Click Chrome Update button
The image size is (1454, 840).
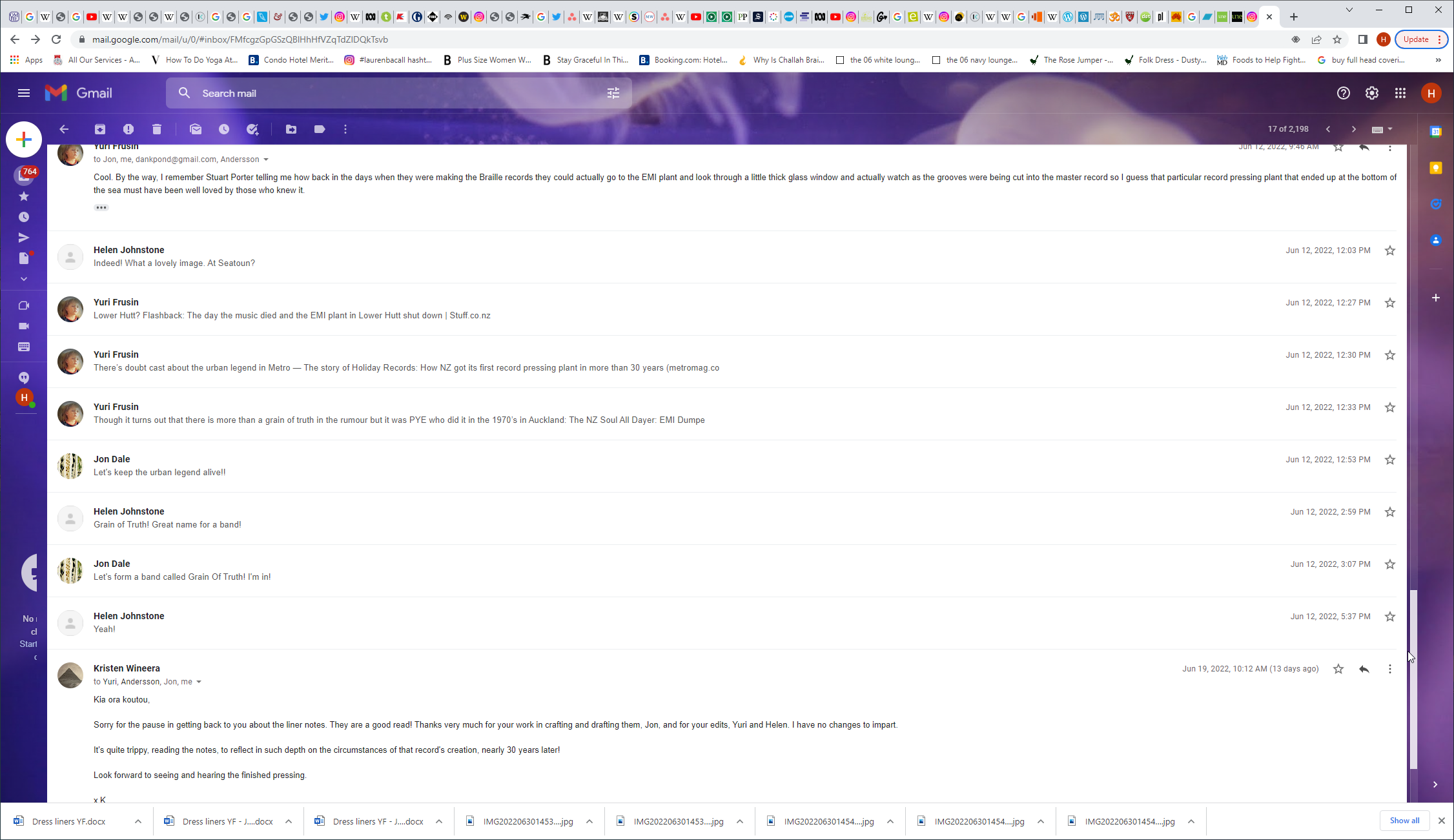1421,39
